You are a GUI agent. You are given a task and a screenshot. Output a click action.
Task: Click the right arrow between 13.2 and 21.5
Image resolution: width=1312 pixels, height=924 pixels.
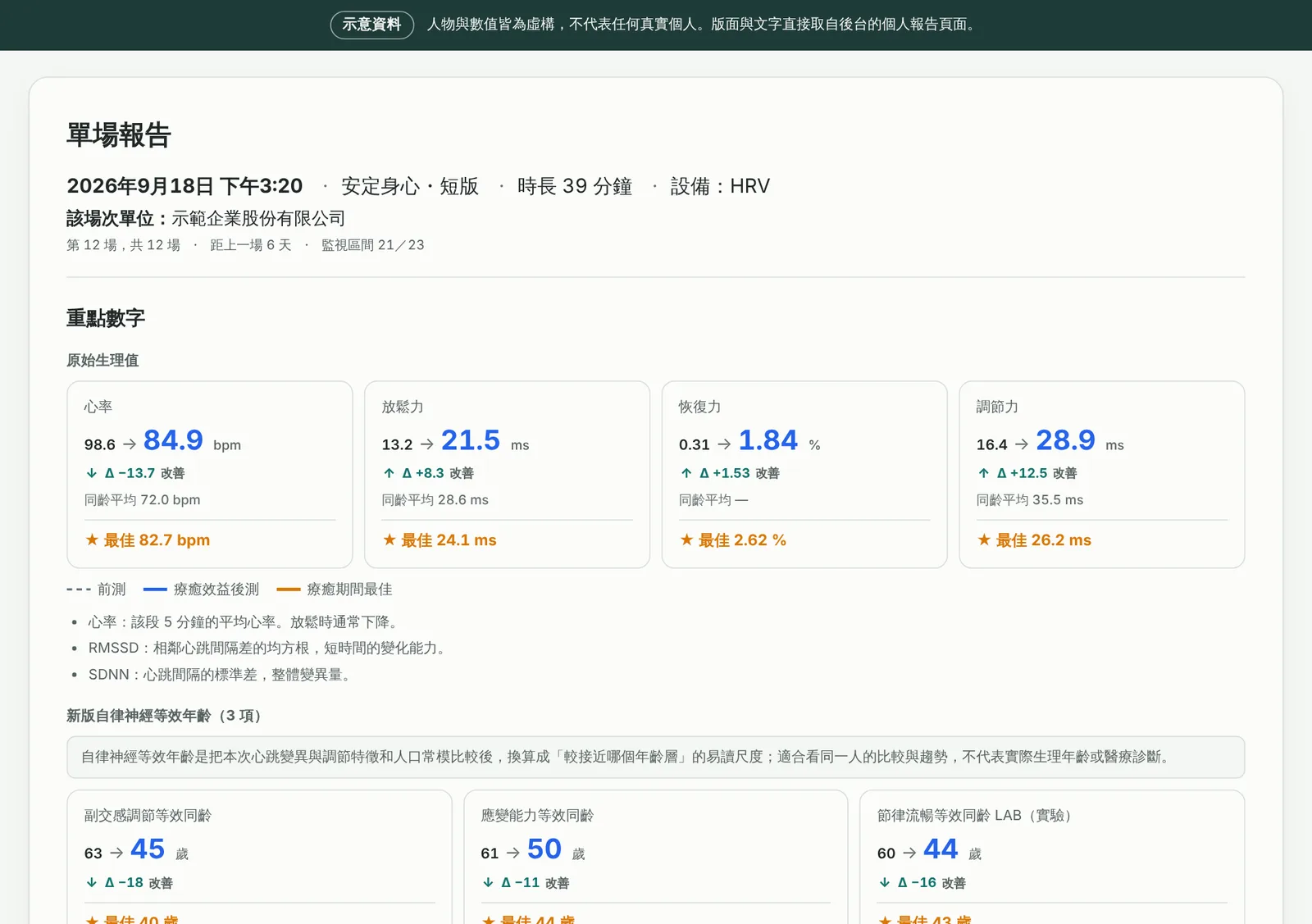(427, 444)
